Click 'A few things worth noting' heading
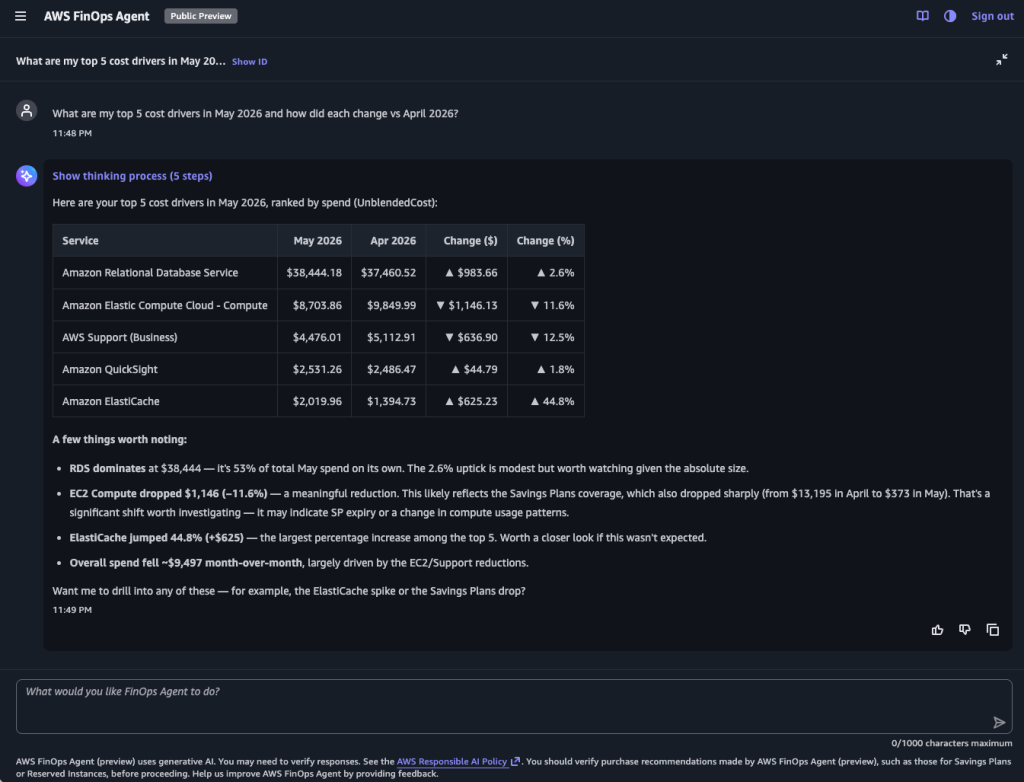1024x782 pixels. pos(120,440)
